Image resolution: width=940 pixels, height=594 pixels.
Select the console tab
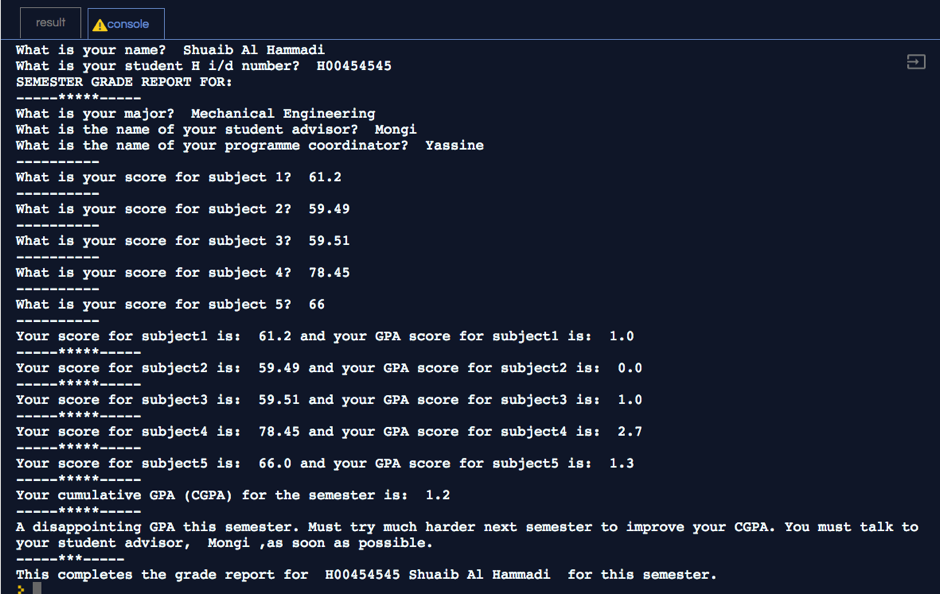click(x=127, y=22)
